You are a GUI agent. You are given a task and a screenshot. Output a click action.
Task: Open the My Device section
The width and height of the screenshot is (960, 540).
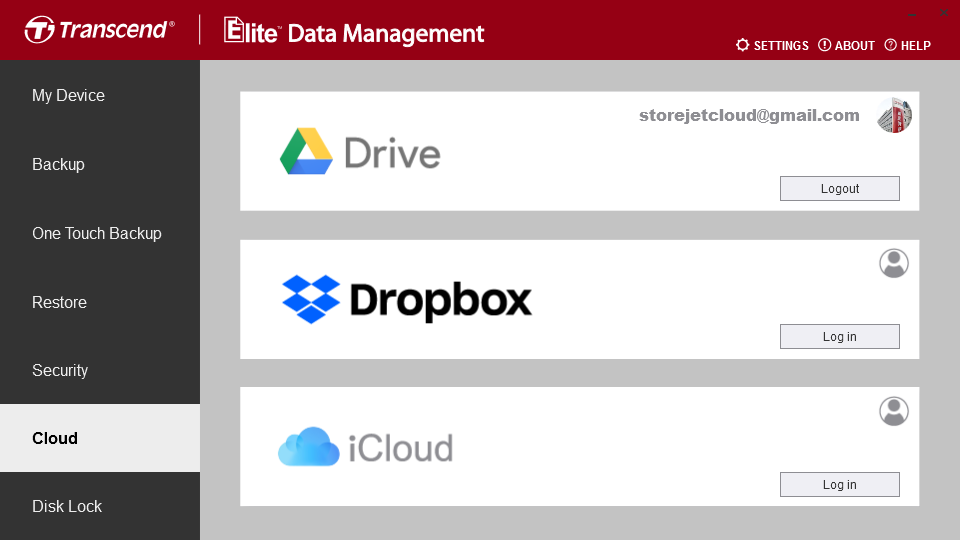click(x=68, y=96)
